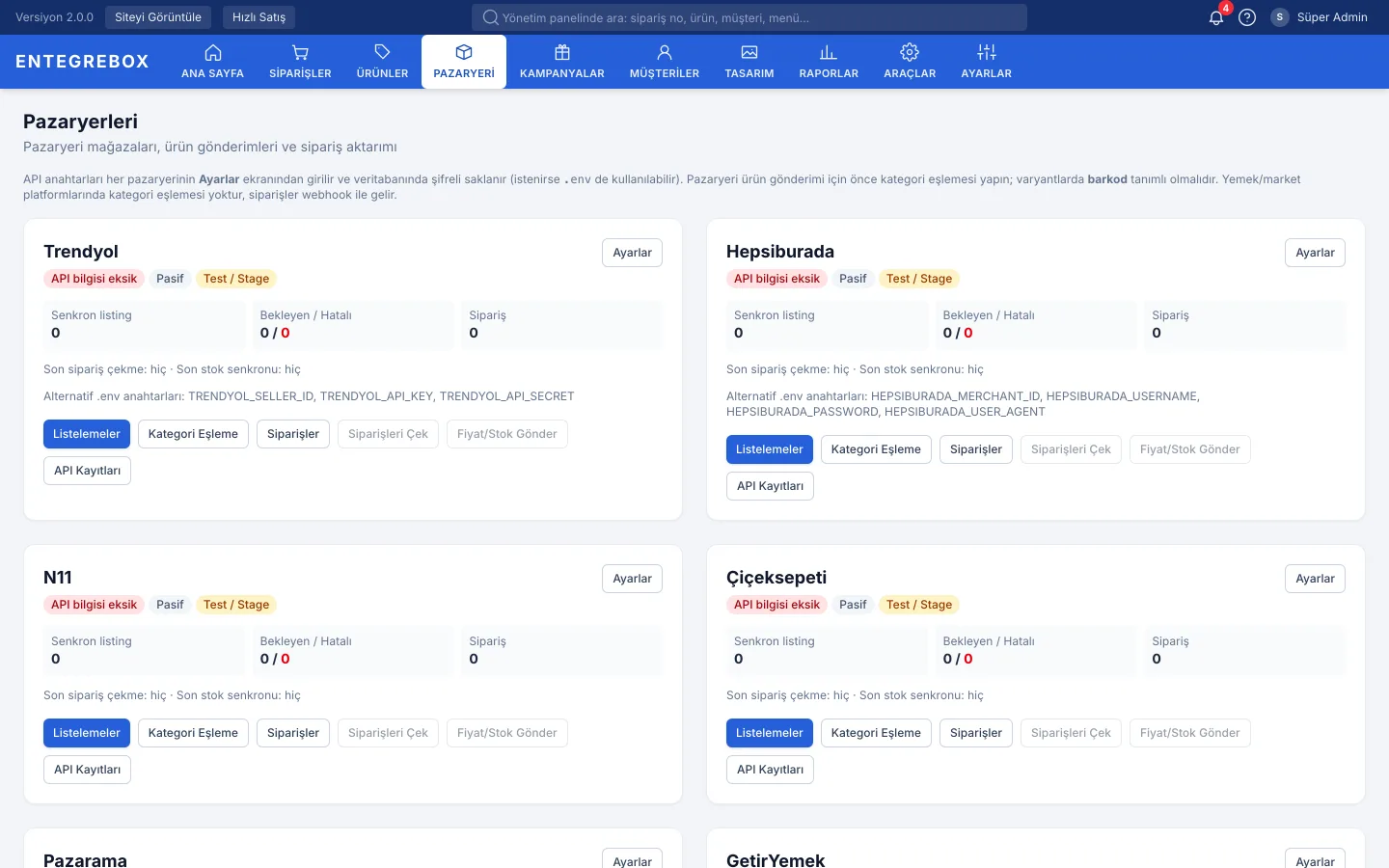Open Çiçeksepeti Listelemeler
The width and height of the screenshot is (1389, 868).
(x=770, y=733)
